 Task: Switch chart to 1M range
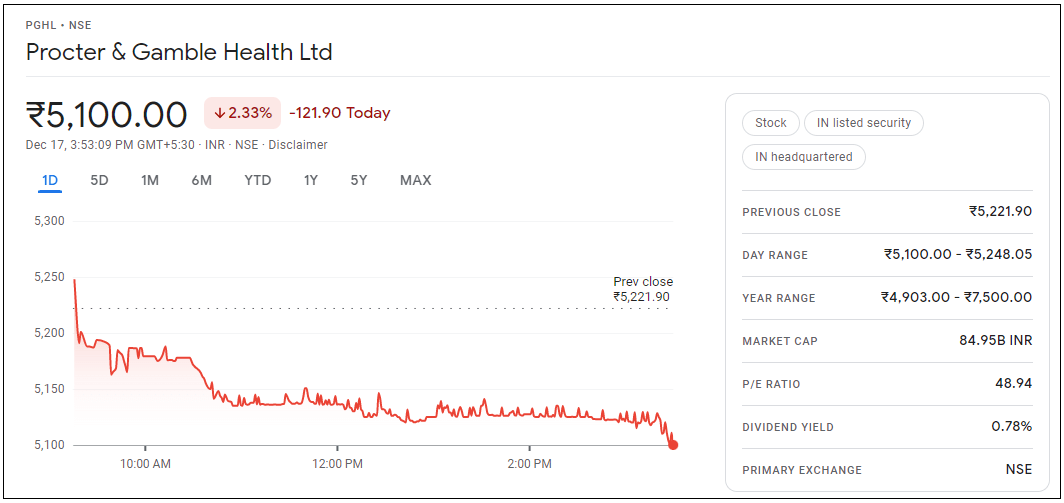click(x=150, y=180)
